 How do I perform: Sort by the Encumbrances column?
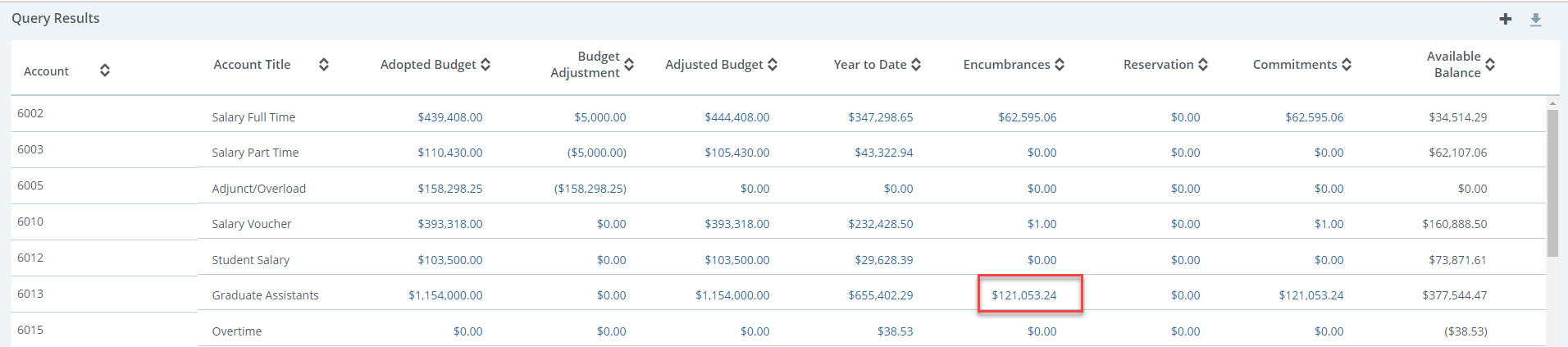click(1060, 64)
